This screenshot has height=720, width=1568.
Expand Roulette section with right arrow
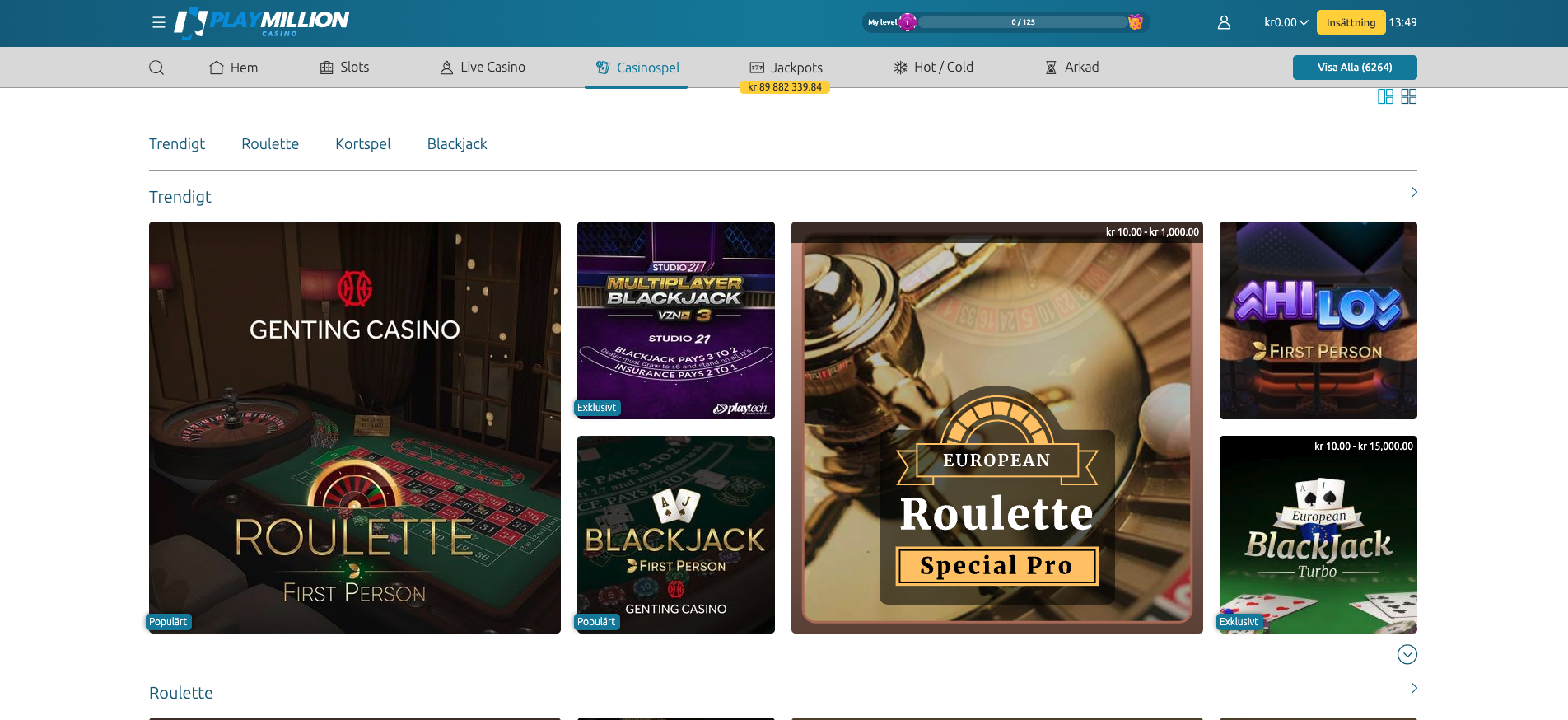[x=1414, y=688]
